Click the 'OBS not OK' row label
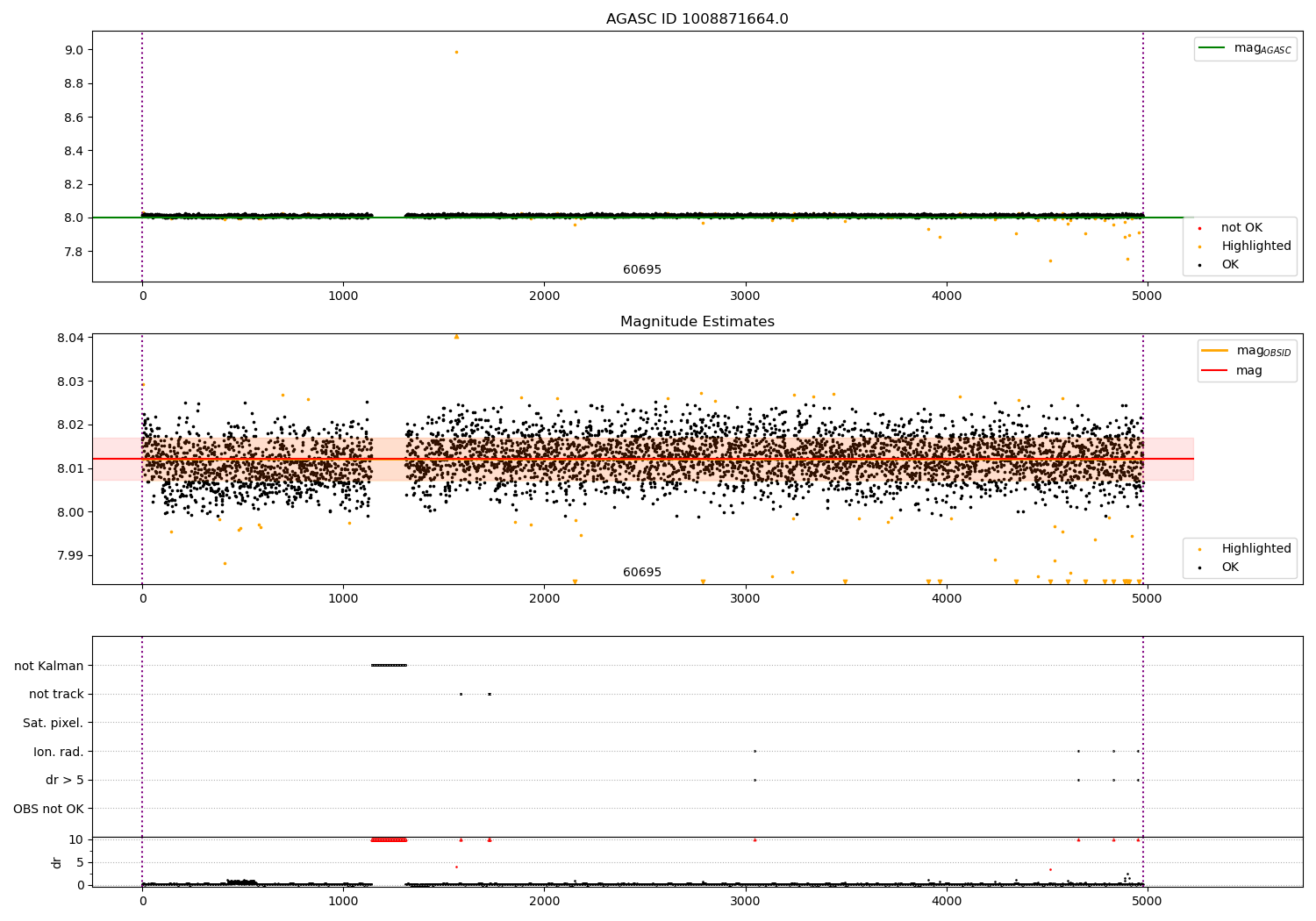The width and height of the screenshot is (1316, 921). pos(49,809)
